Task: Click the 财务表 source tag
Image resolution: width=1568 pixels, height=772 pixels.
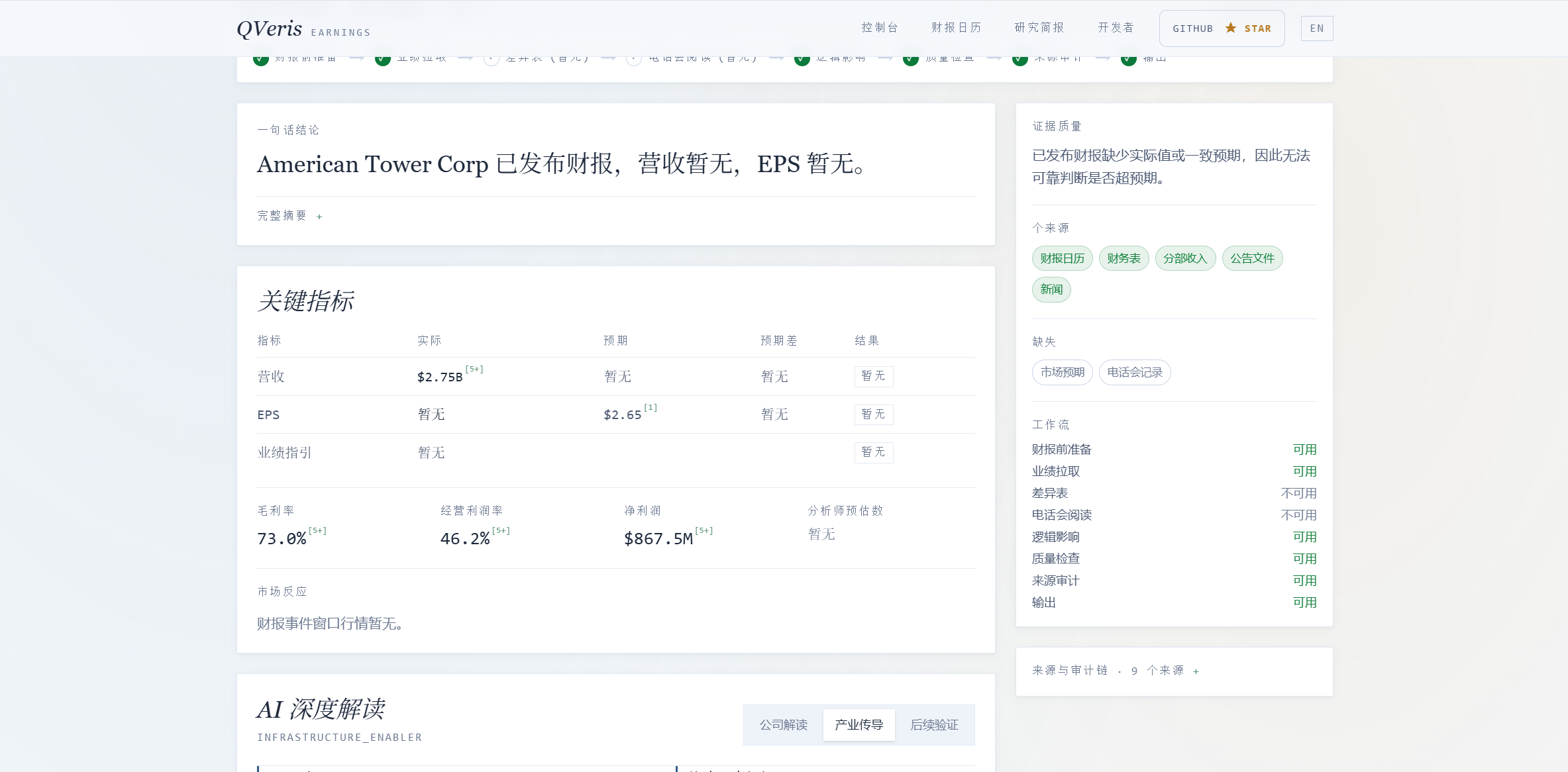Action: point(1124,258)
